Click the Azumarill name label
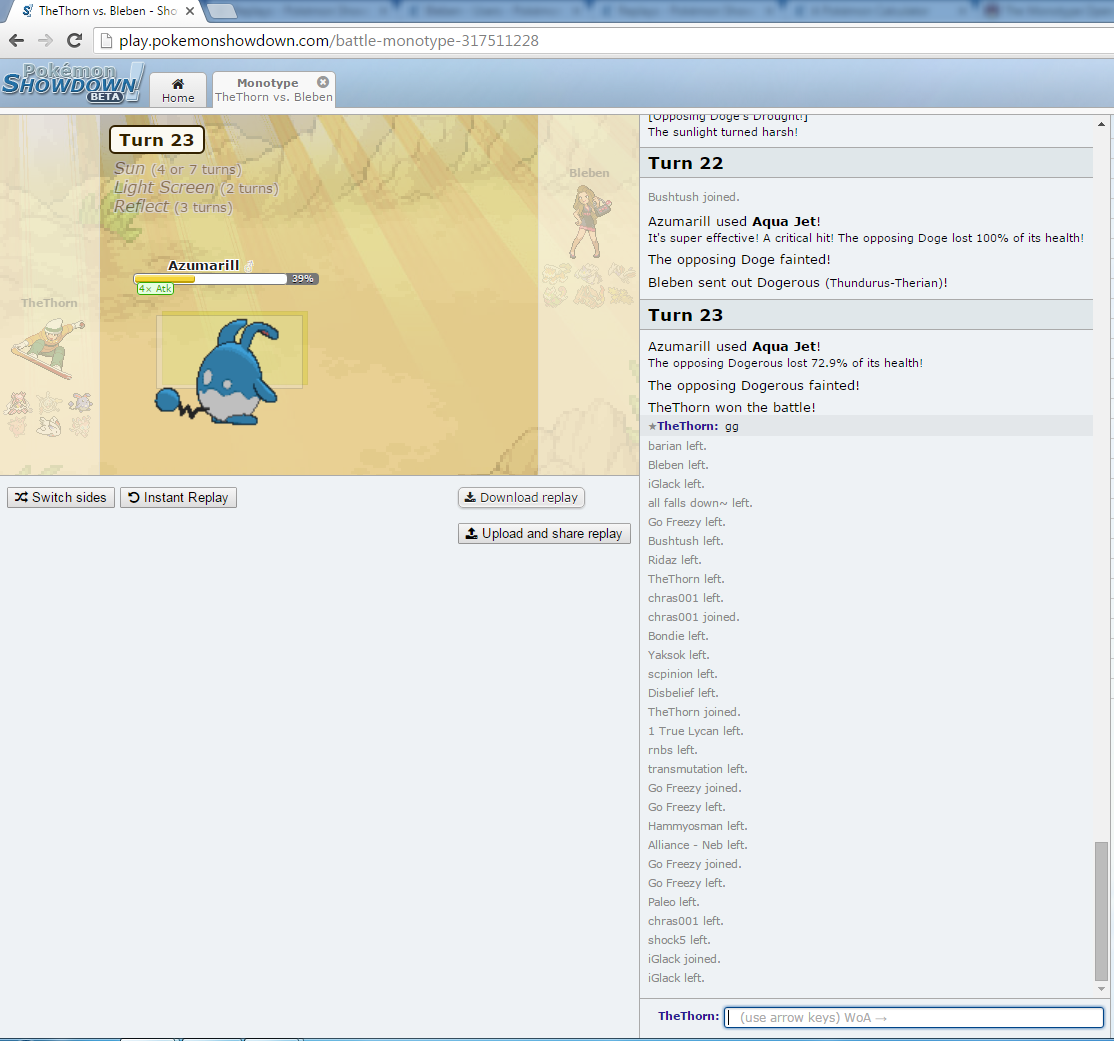 click(x=203, y=265)
